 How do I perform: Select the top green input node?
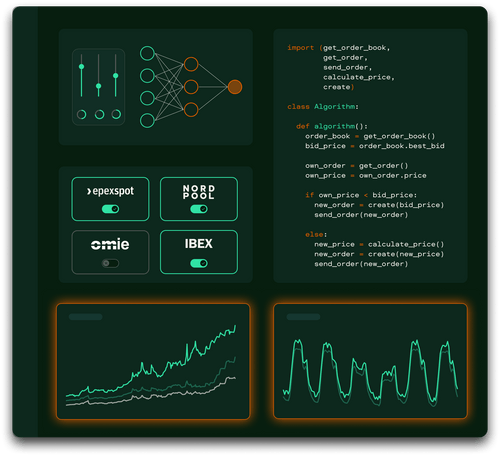pos(147,53)
